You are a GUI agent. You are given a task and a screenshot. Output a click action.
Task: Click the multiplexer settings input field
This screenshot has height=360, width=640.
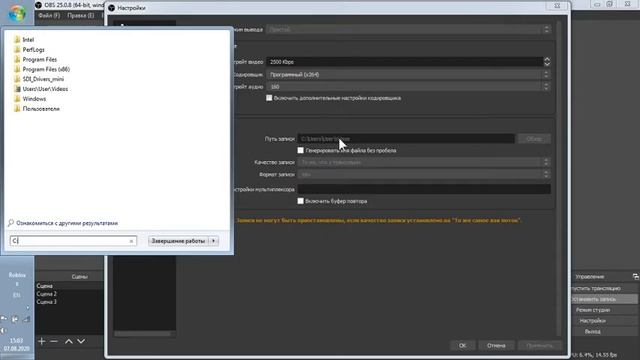pos(424,189)
